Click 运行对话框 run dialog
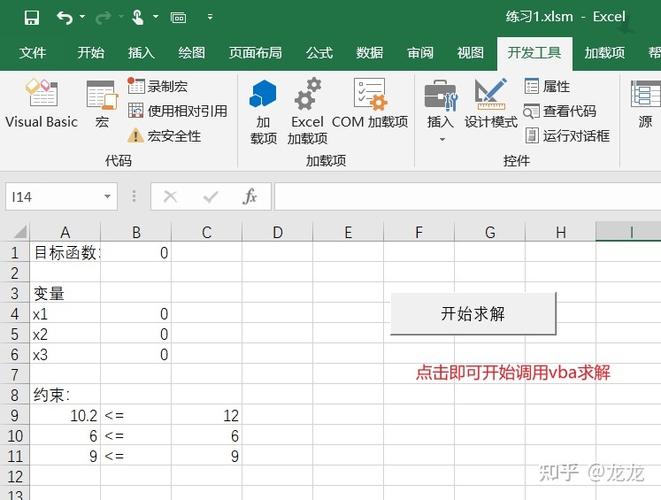Image resolution: width=661 pixels, height=500 pixels. click(567, 136)
